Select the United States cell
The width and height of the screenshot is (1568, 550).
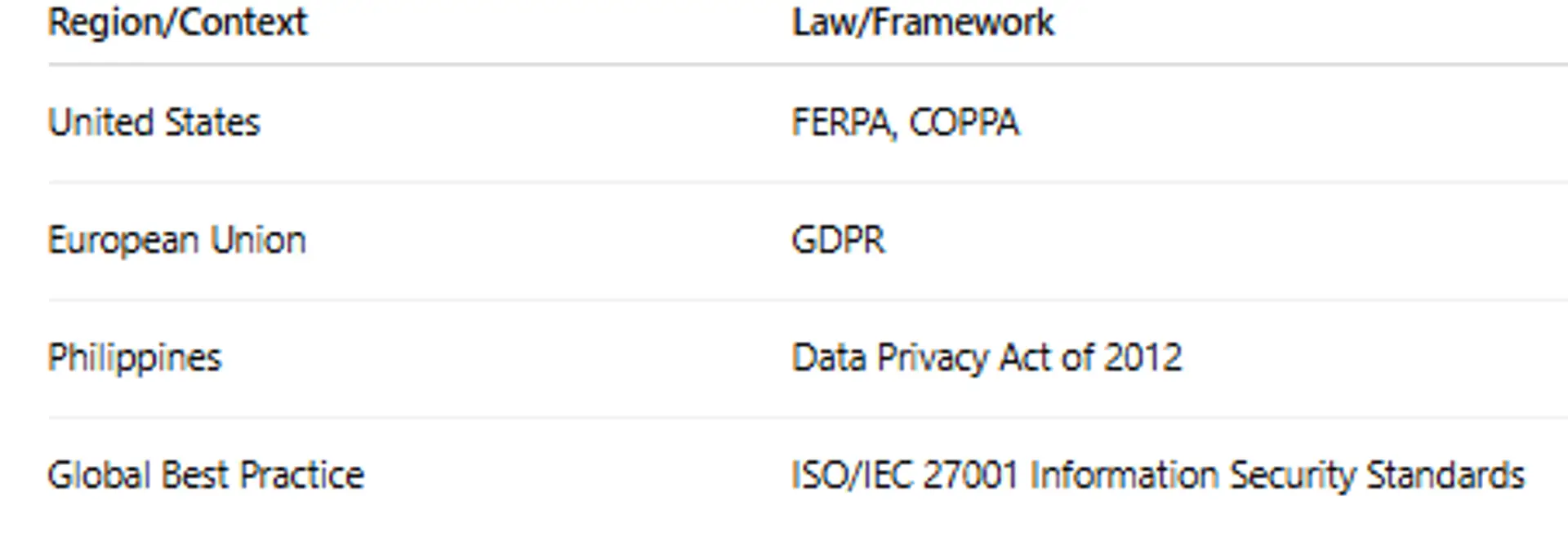154,122
